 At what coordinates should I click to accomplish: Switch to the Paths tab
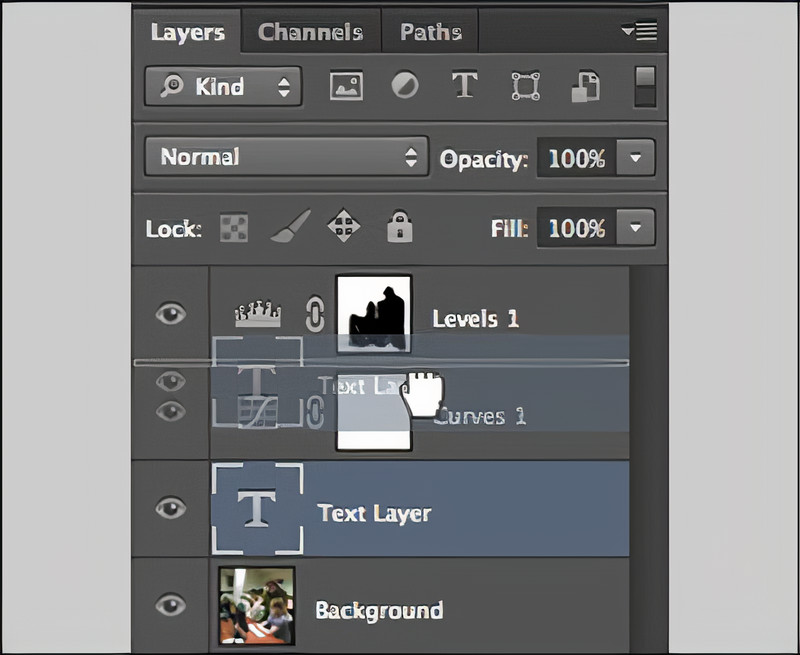point(430,31)
